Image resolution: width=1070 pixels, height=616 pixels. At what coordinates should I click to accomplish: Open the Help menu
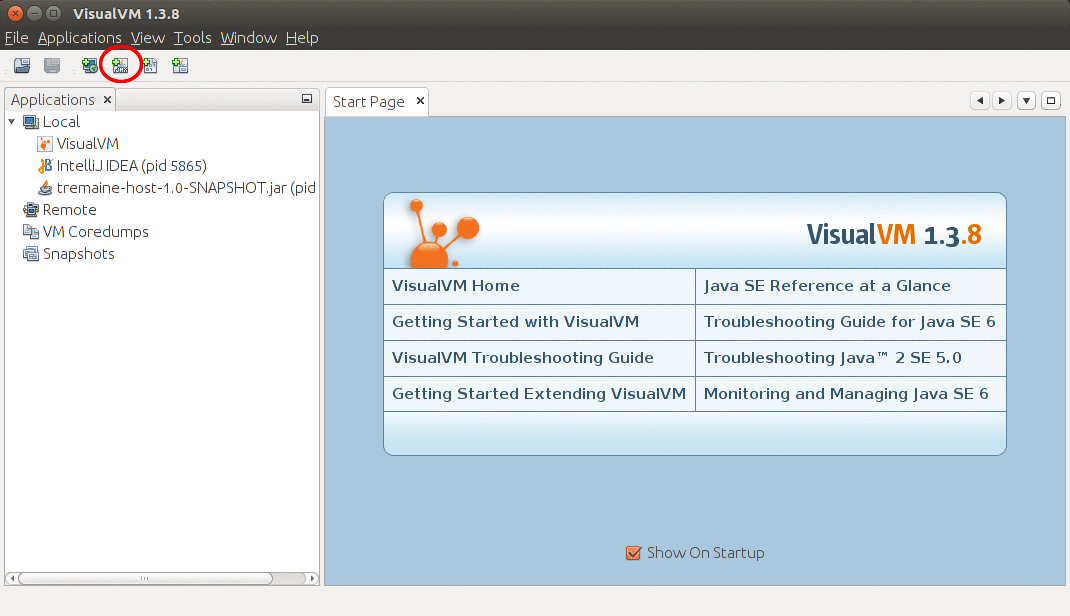click(302, 38)
